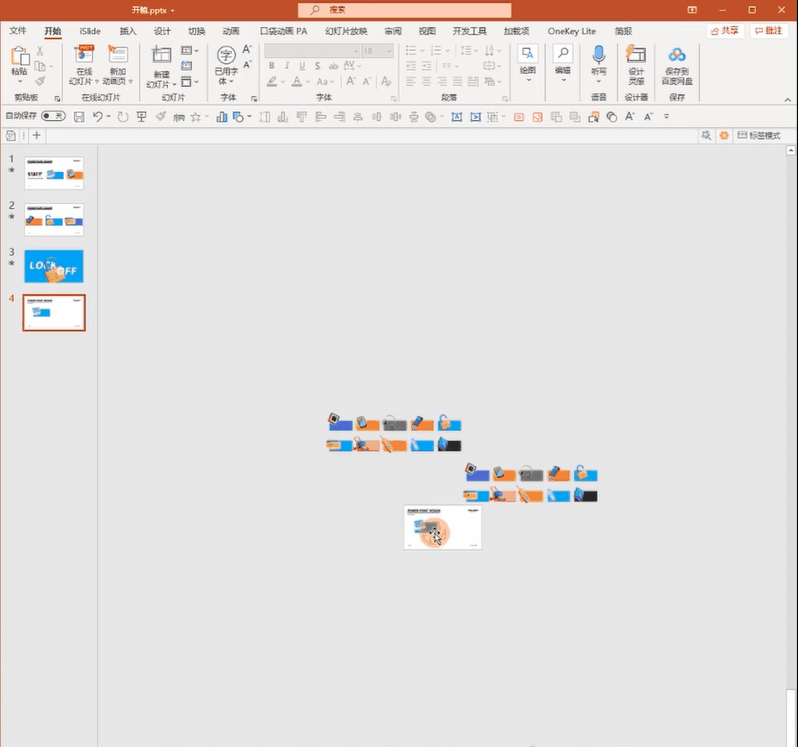Switch to the iSlide tab
798x747 pixels.
click(90, 31)
